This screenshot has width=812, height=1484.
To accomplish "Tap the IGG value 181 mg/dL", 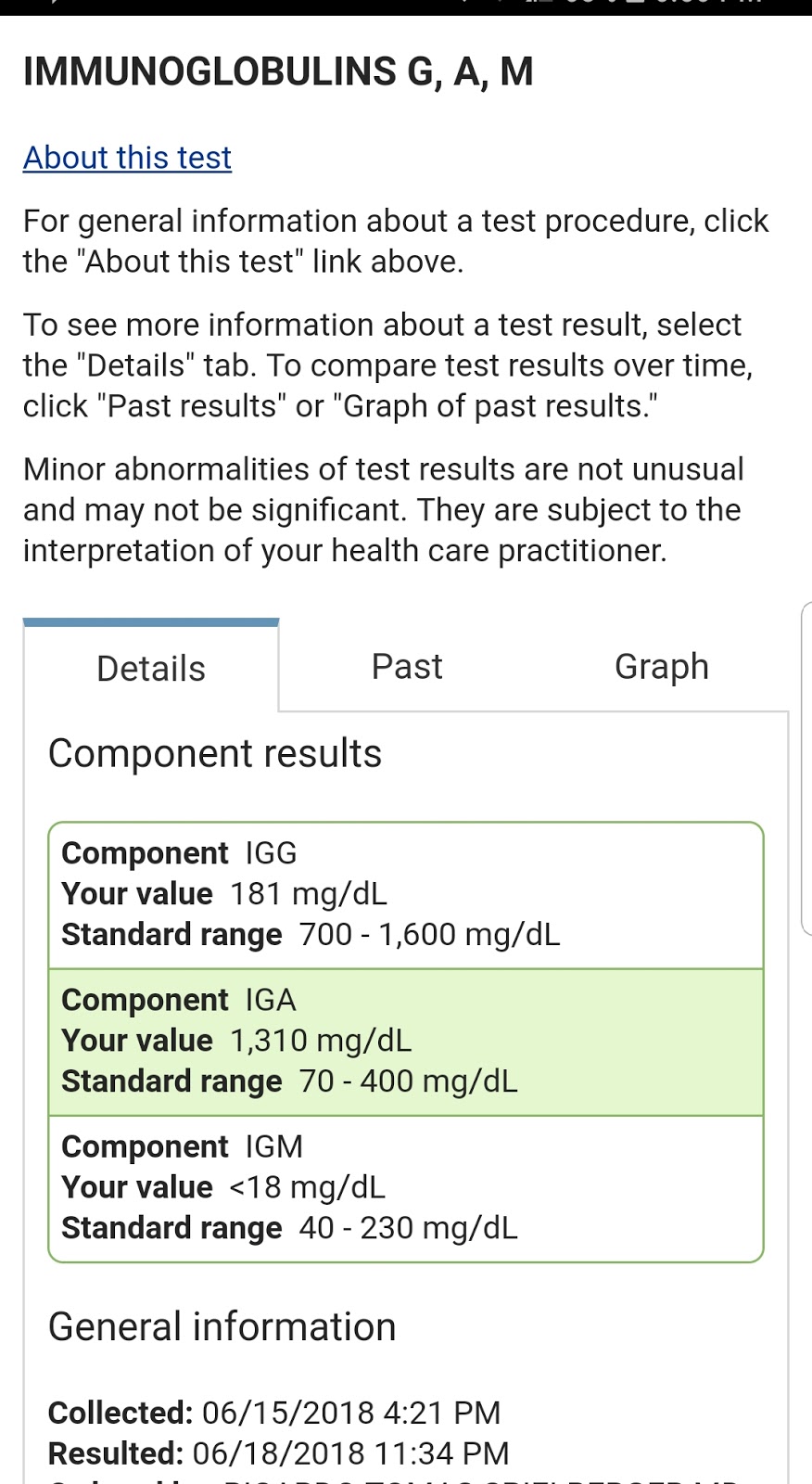I will [x=308, y=893].
